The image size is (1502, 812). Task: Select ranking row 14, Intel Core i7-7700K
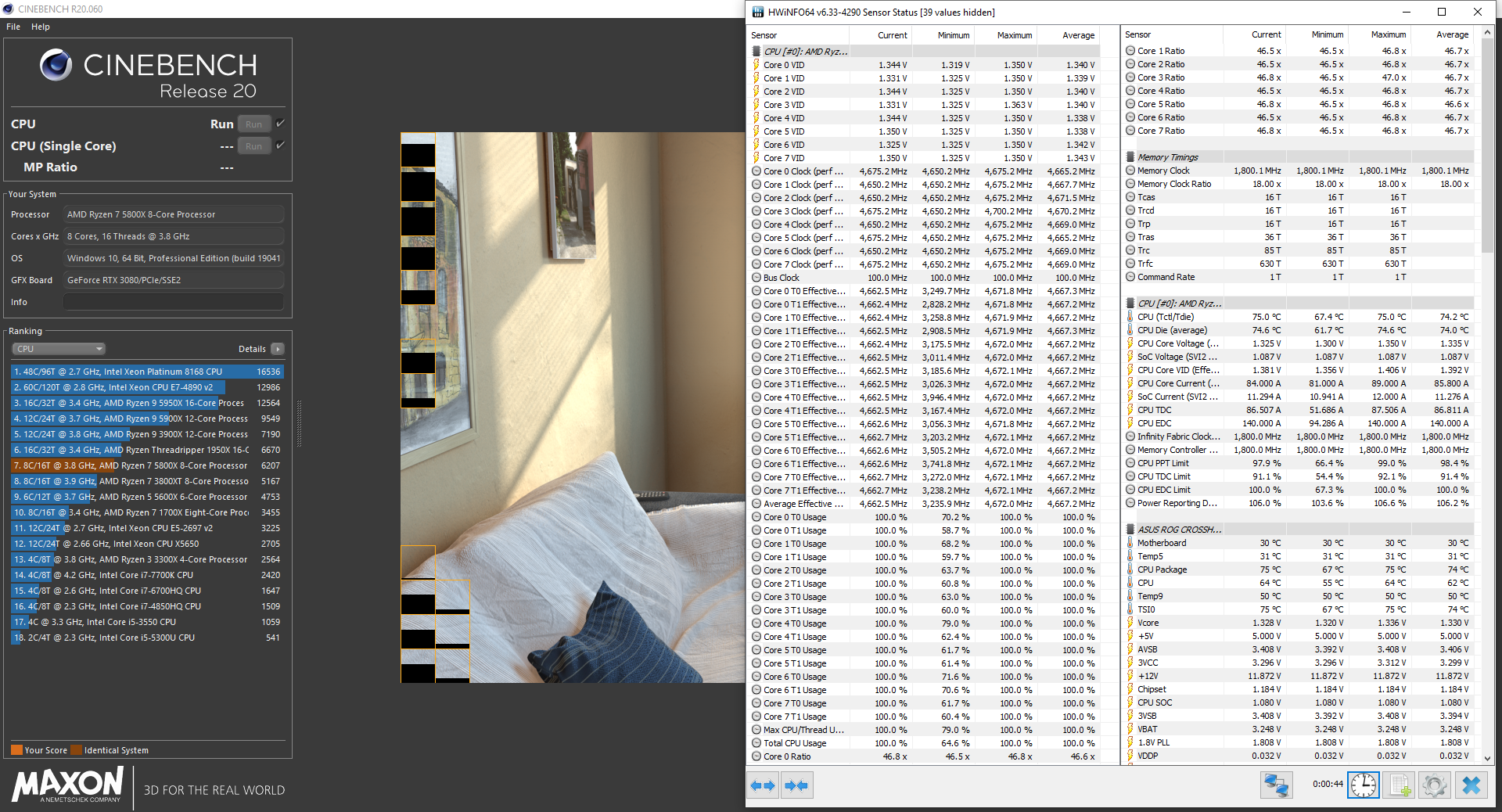[x=147, y=575]
